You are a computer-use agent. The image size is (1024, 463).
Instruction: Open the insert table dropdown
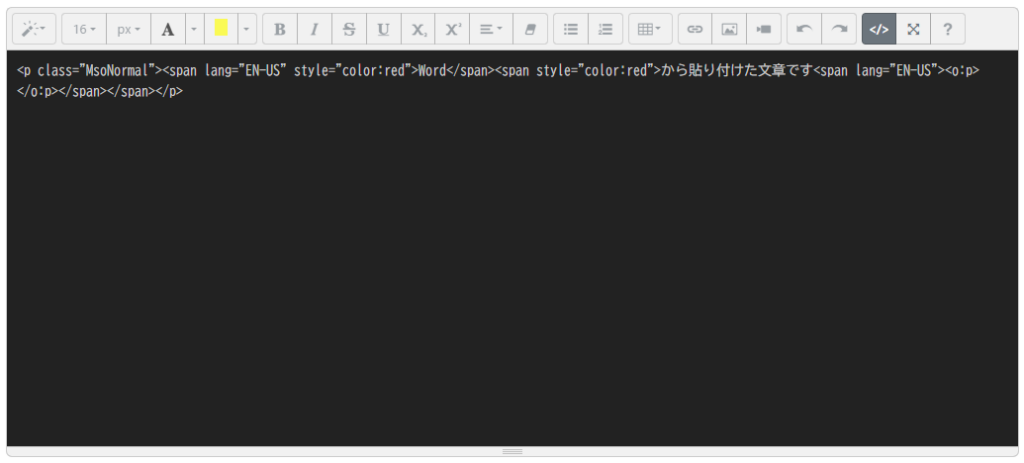[x=650, y=29]
